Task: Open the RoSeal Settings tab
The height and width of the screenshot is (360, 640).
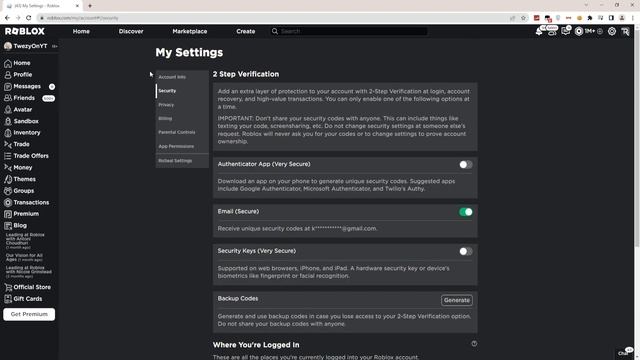Action: click(182, 161)
